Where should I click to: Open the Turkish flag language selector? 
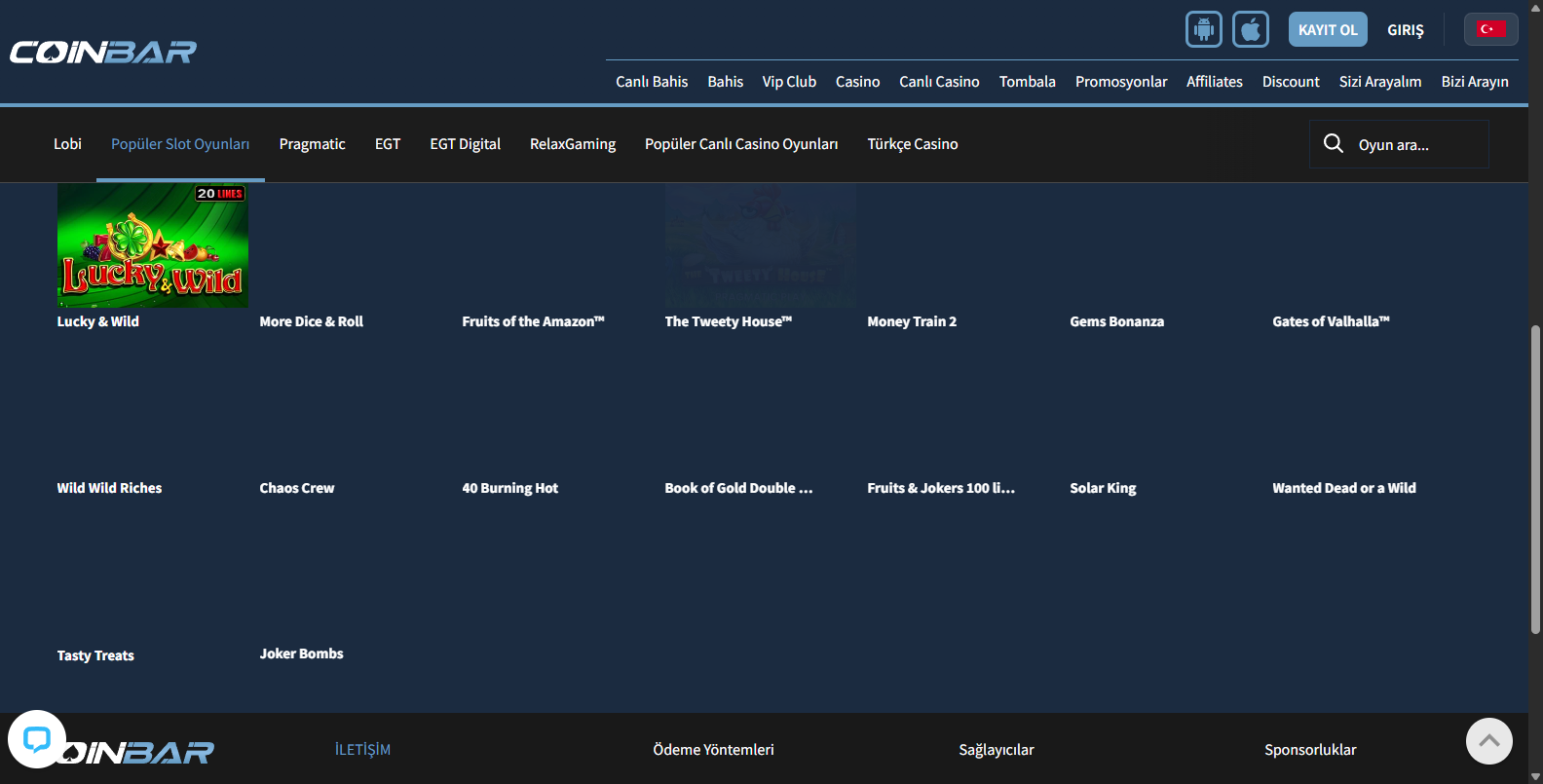tap(1490, 29)
